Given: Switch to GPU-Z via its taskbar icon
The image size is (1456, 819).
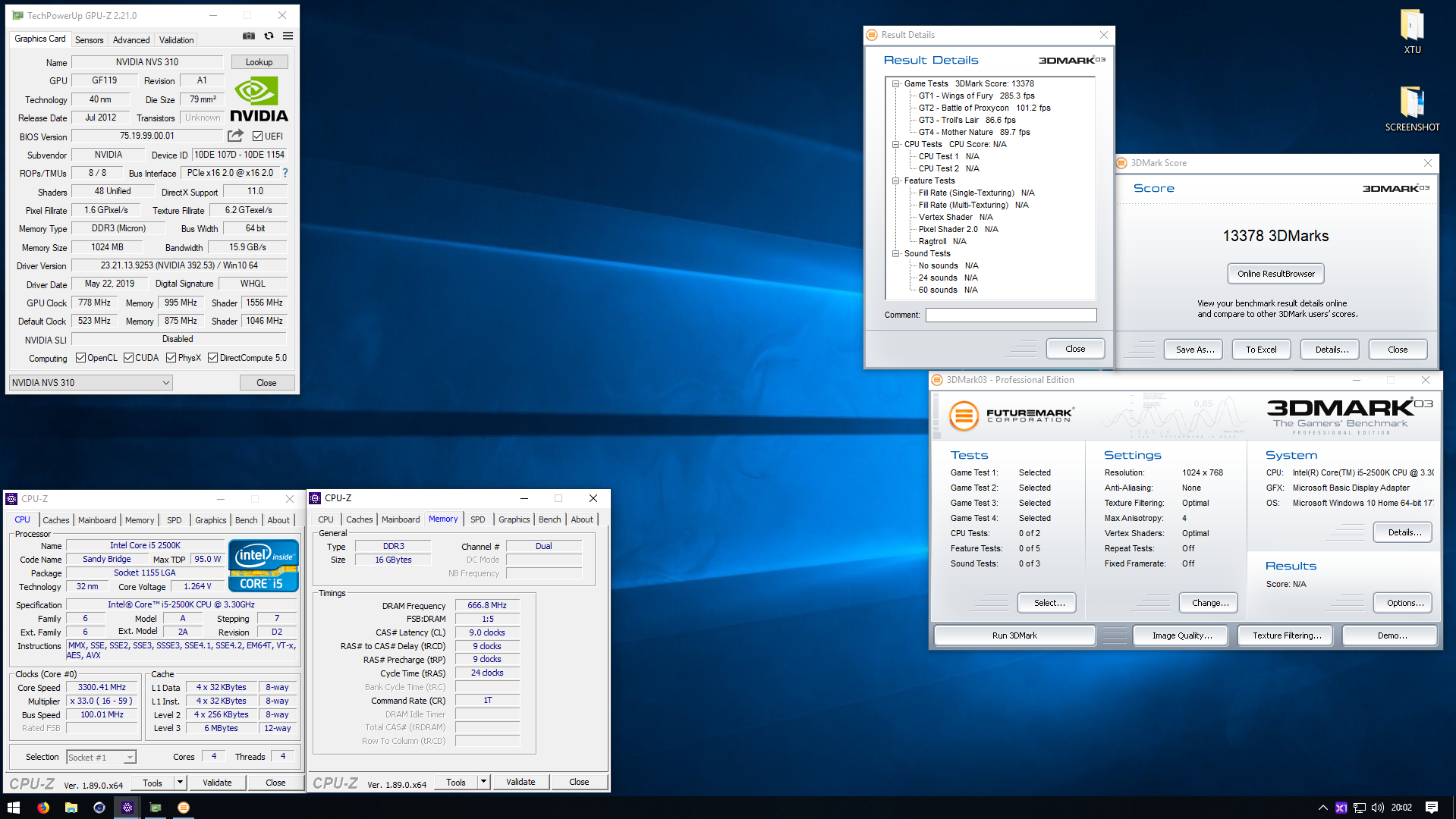Looking at the screenshot, I should 155,808.
